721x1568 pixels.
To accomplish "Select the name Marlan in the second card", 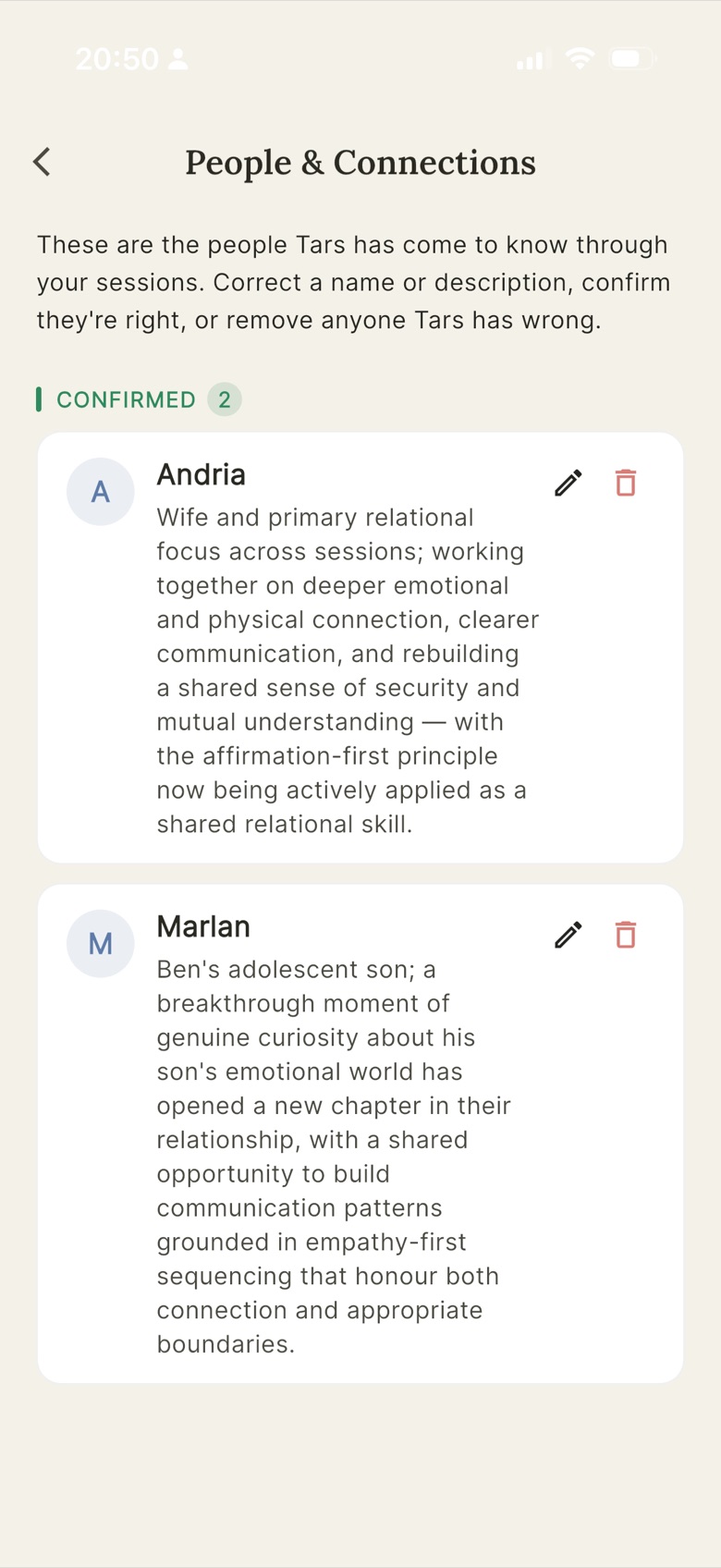I will (x=203, y=926).
